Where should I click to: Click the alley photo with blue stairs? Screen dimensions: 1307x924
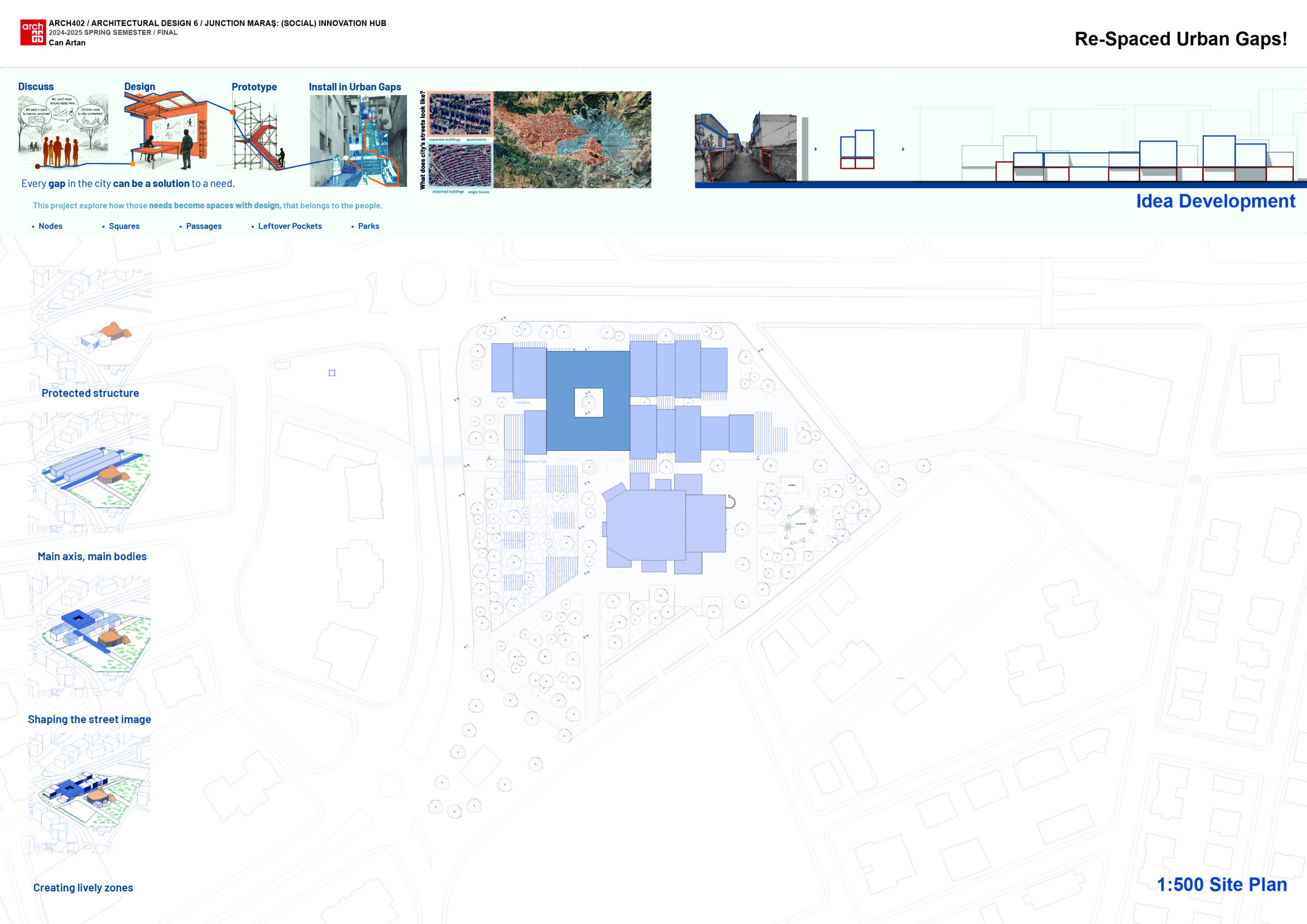click(x=358, y=140)
